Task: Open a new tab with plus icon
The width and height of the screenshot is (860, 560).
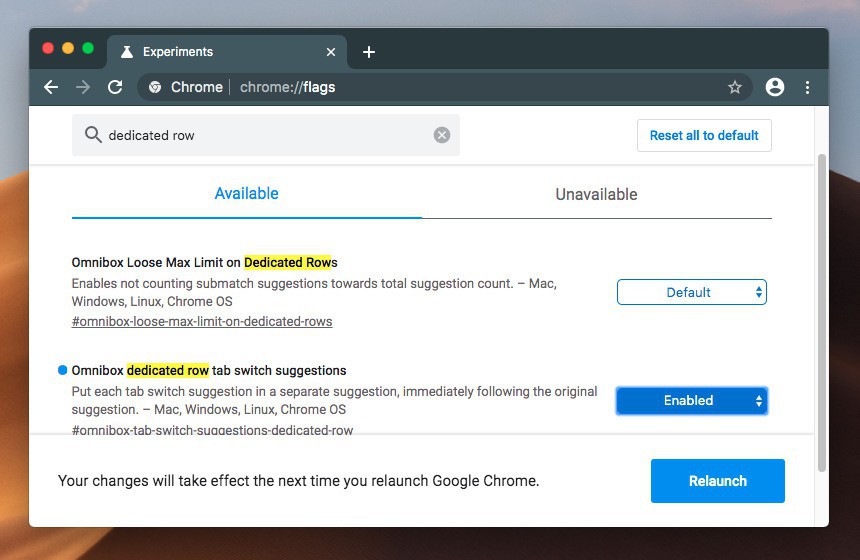Action: coord(369,52)
